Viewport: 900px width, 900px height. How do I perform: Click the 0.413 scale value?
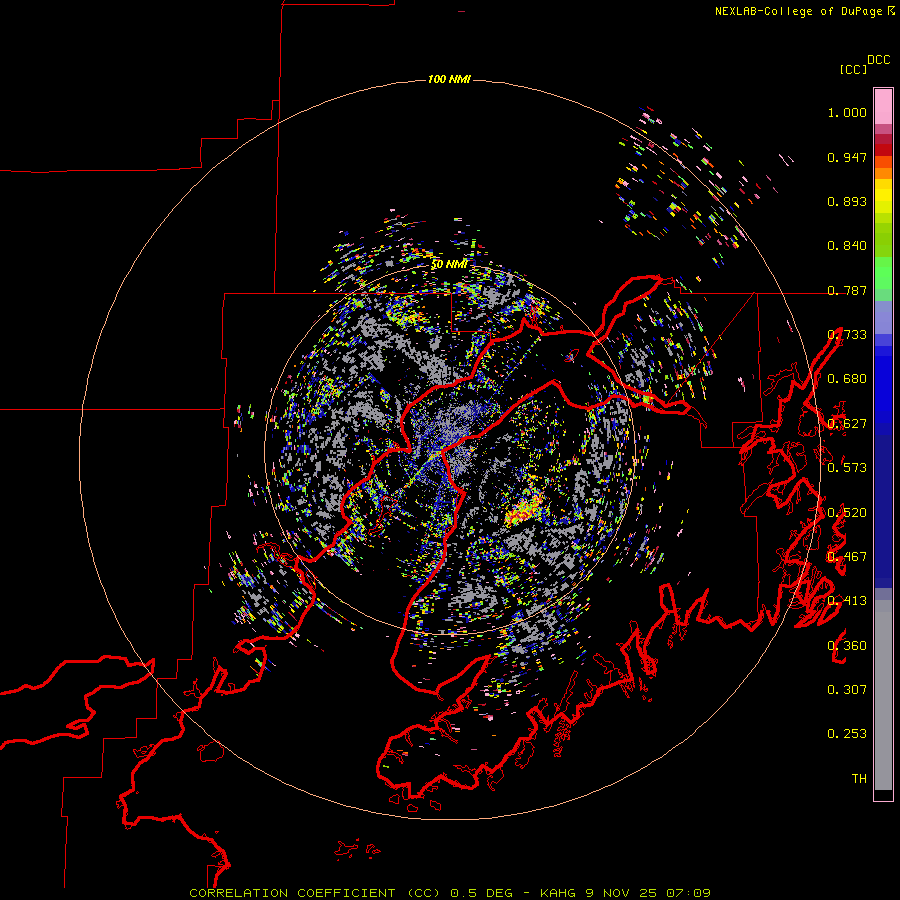pos(847,601)
